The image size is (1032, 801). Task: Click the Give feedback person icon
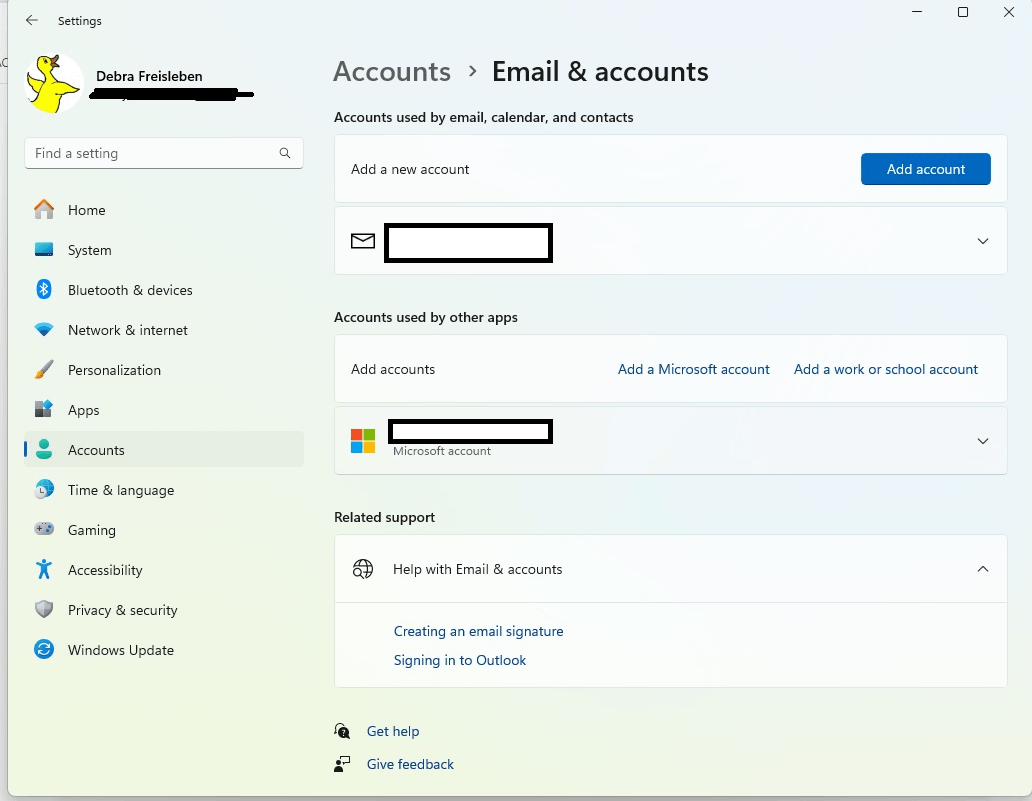pyautogui.click(x=342, y=763)
